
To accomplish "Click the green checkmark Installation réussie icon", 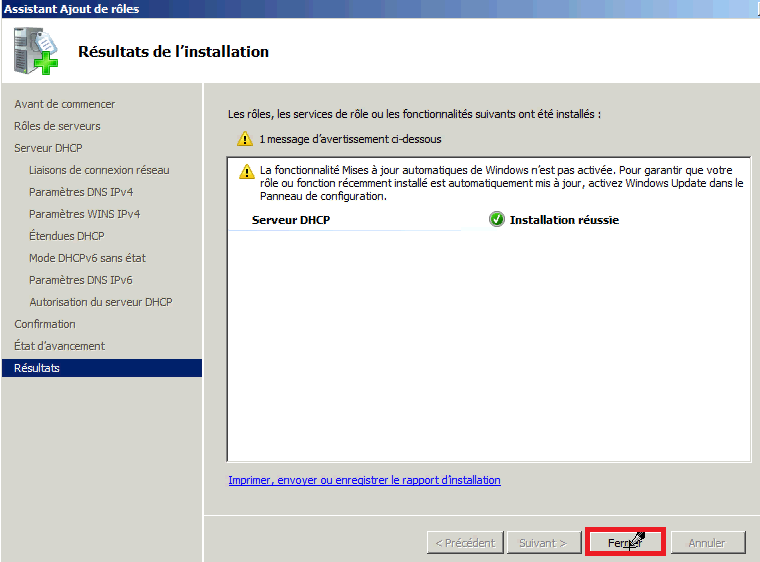I will pos(496,219).
